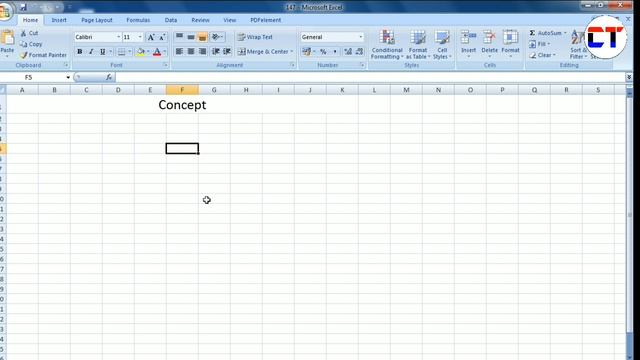
Task: Open Cell Styles gallery
Action: coord(442,45)
